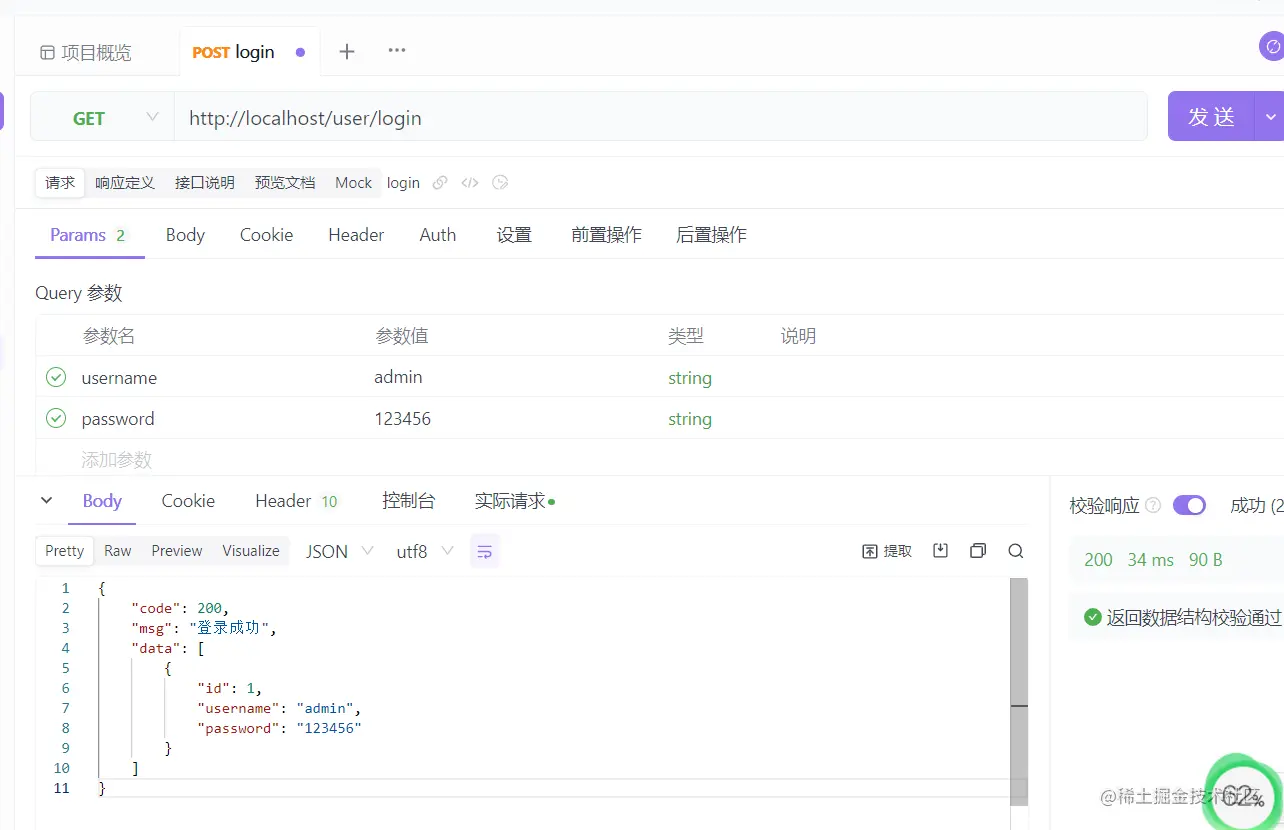Click the 62% green progress indicator
The image size is (1284, 830).
[1243, 795]
